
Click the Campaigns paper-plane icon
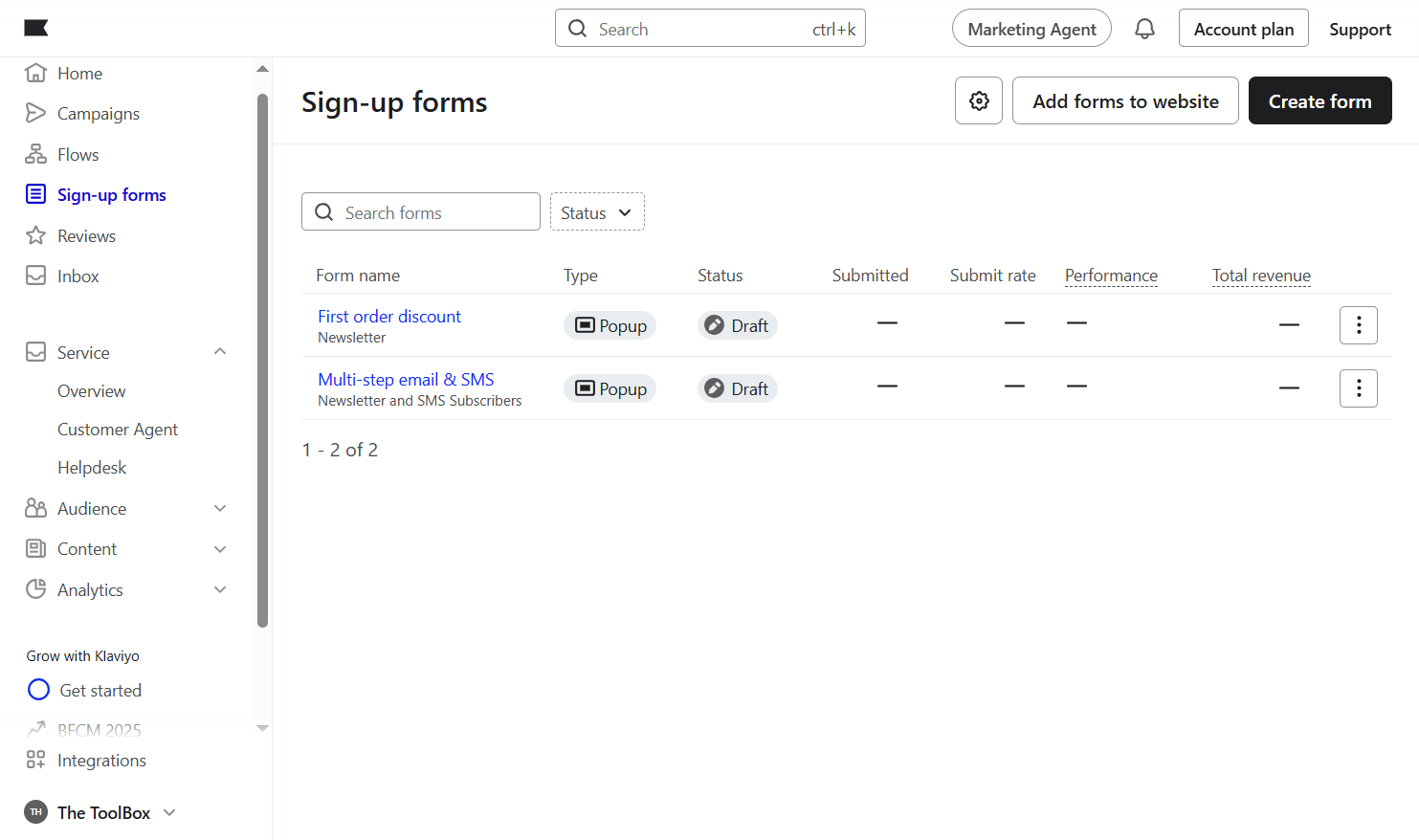click(35, 113)
